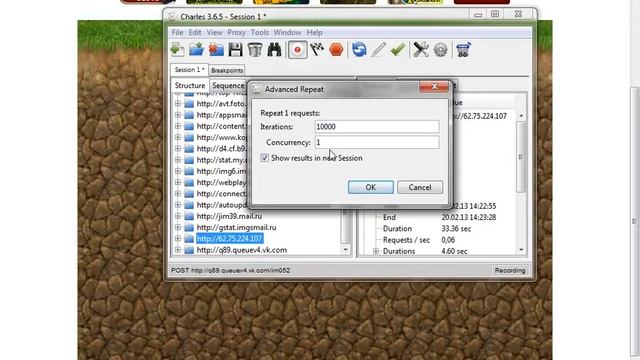Select the Structure view tab
Screen dimensions: 640x360
(x=190, y=85)
